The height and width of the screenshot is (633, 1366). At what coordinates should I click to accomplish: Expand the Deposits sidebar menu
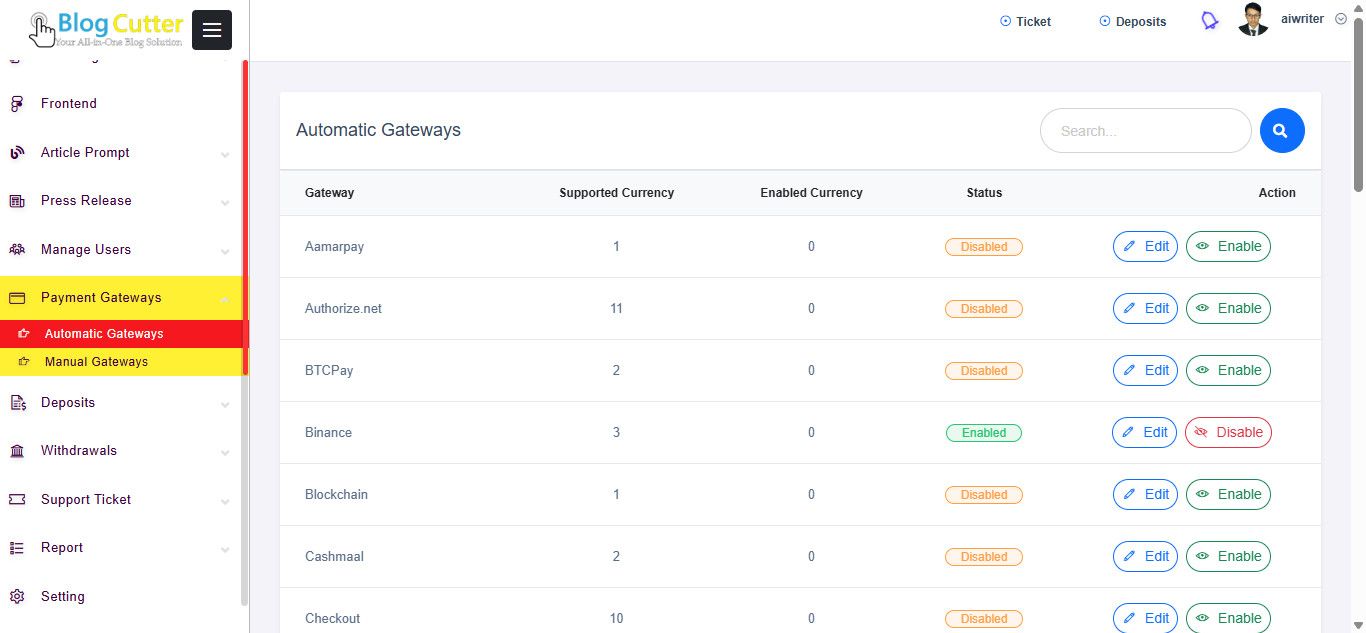pos(68,403)
